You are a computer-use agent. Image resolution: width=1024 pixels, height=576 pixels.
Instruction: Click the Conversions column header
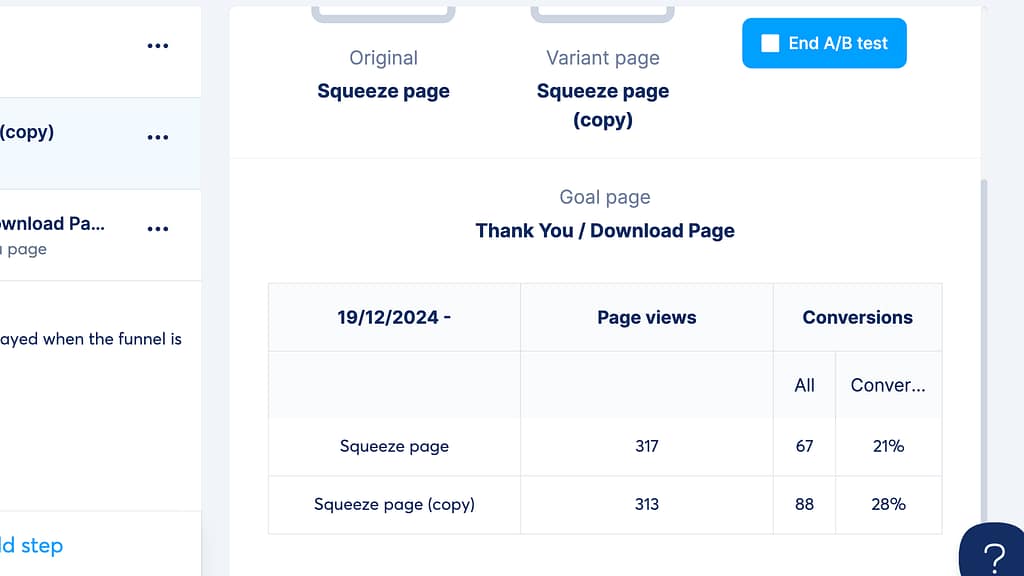pyautogui.click(x=857, y=318)
